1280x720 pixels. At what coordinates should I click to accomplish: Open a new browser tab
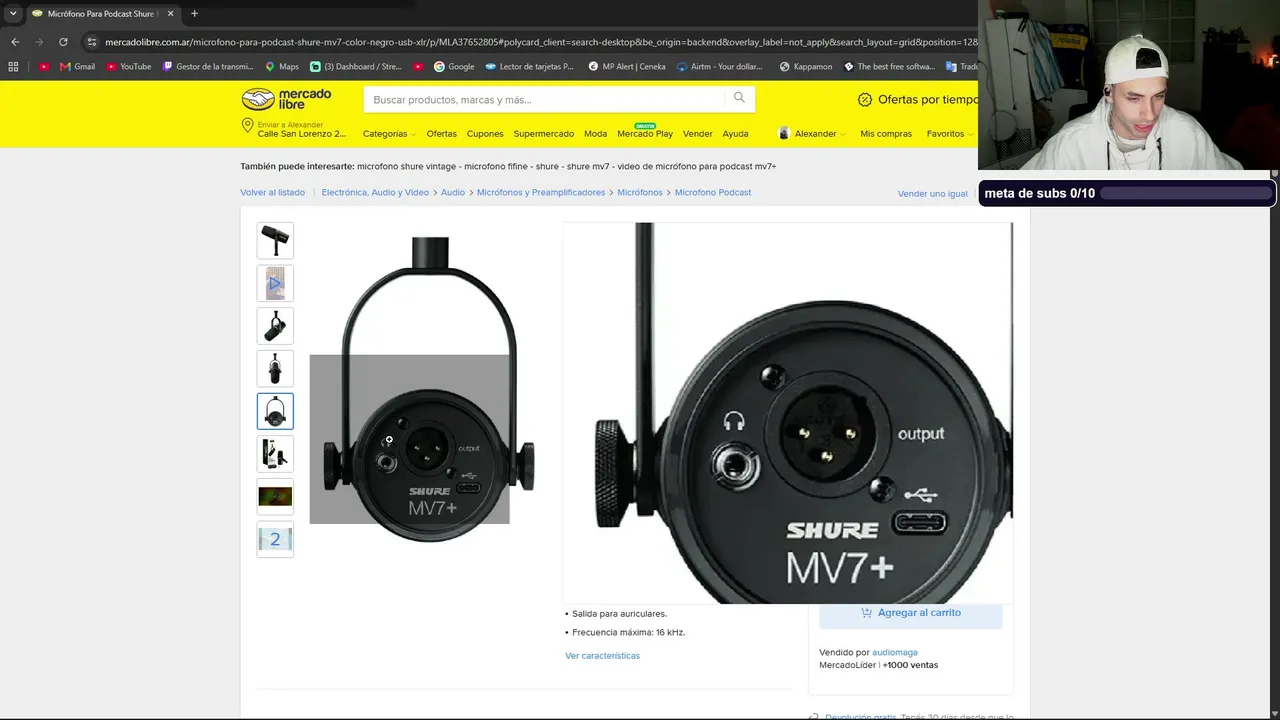[194, 13]
